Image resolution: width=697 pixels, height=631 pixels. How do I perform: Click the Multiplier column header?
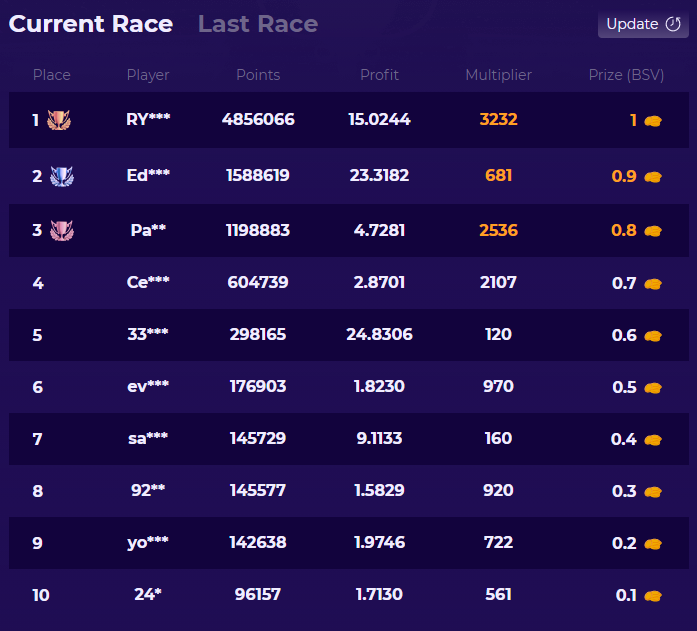click(498, 75)
